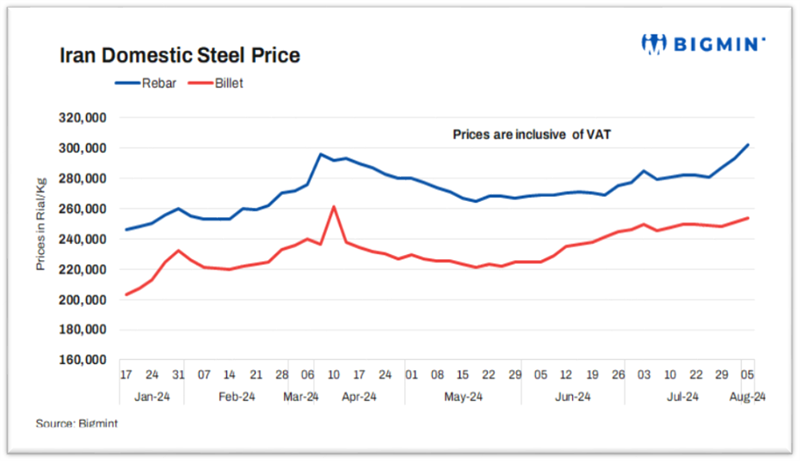Click the Jun-24 month label
This screenshot has width=800, height=461.
click(573, 397)
